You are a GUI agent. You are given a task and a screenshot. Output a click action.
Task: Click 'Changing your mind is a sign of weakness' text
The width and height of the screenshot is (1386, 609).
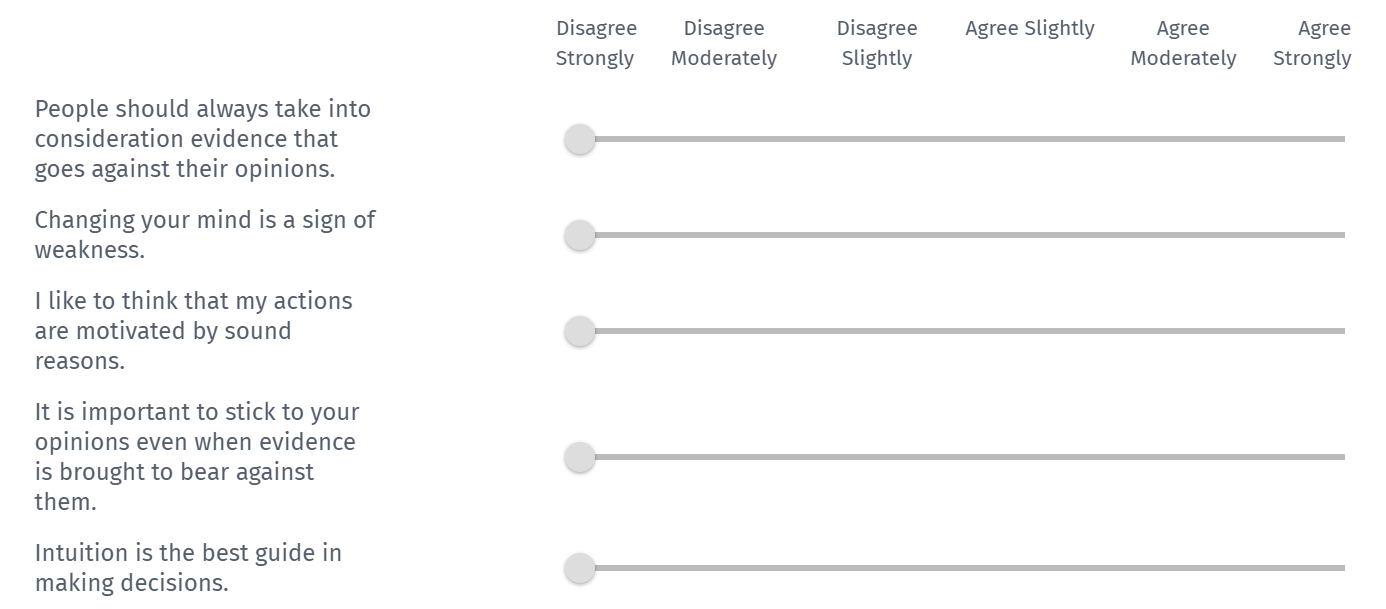click(205, 235)
